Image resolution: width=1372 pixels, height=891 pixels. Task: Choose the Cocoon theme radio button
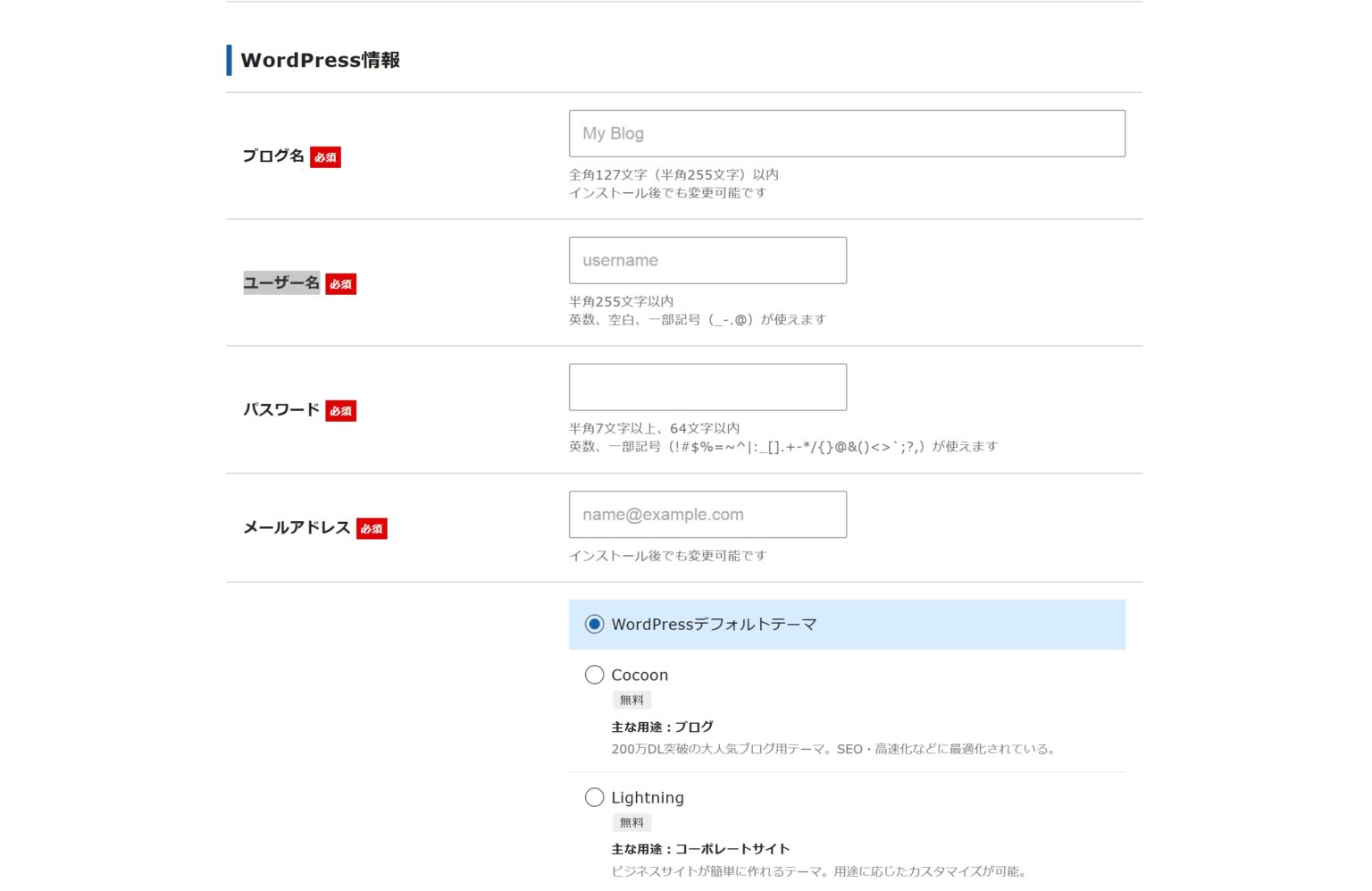594,676
